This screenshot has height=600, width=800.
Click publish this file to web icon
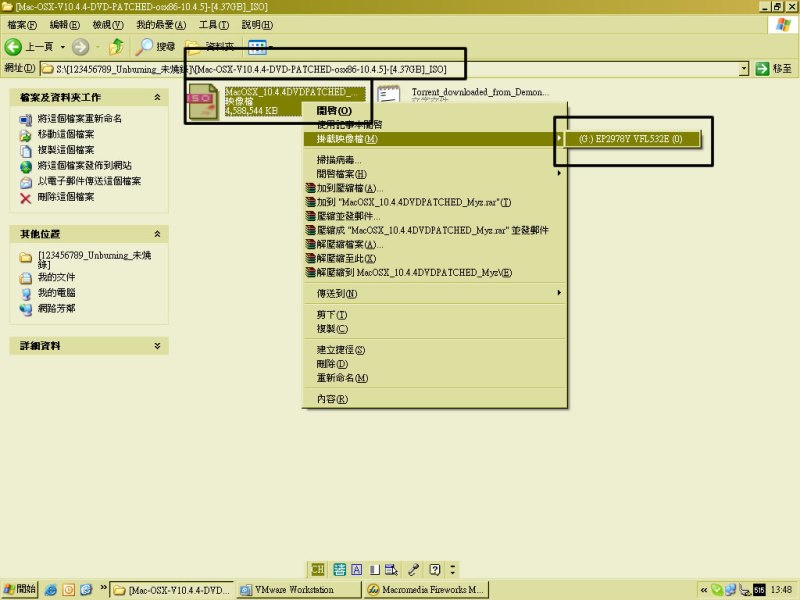click(26, 166)
